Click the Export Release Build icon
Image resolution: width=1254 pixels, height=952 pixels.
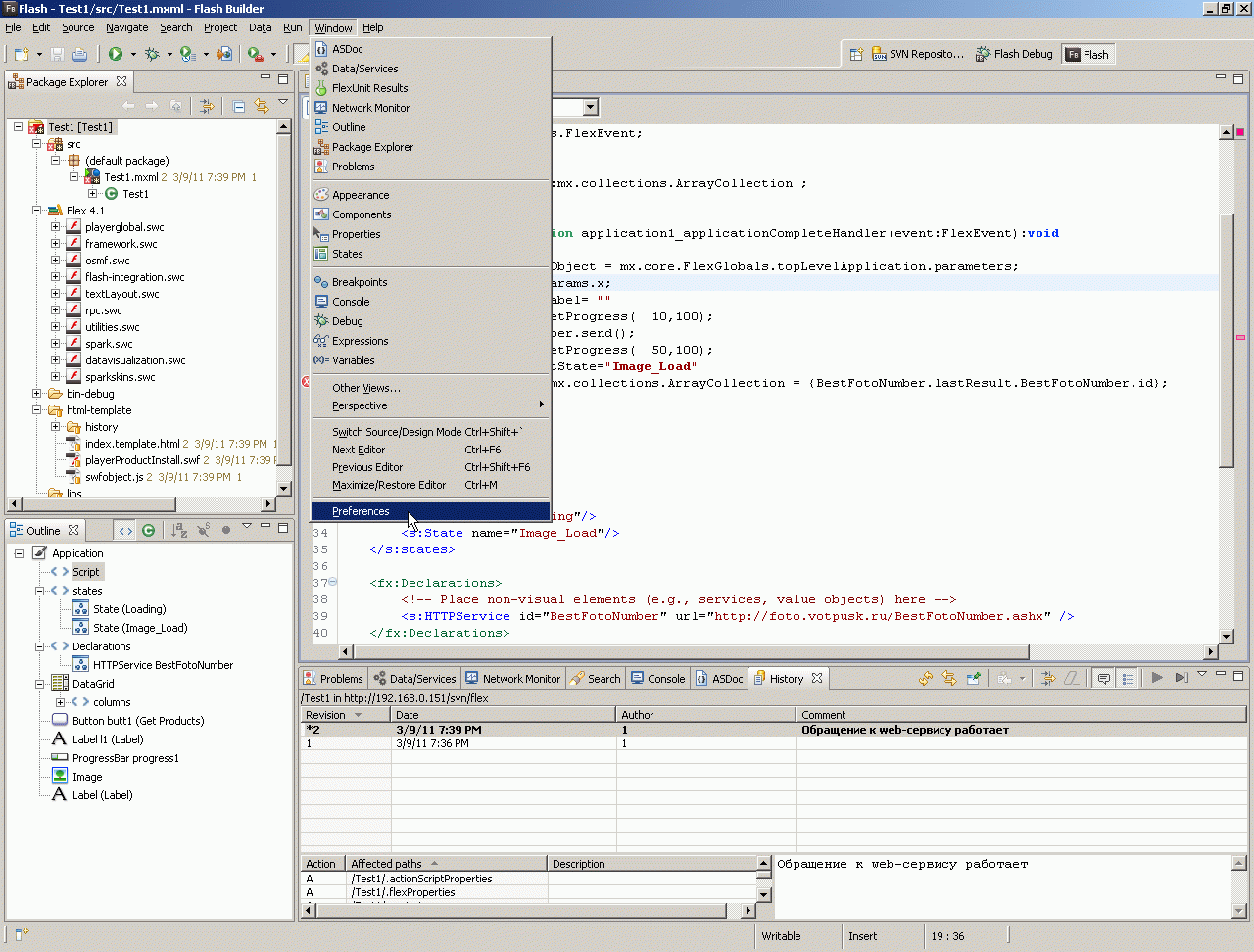[x=224, y=54]
